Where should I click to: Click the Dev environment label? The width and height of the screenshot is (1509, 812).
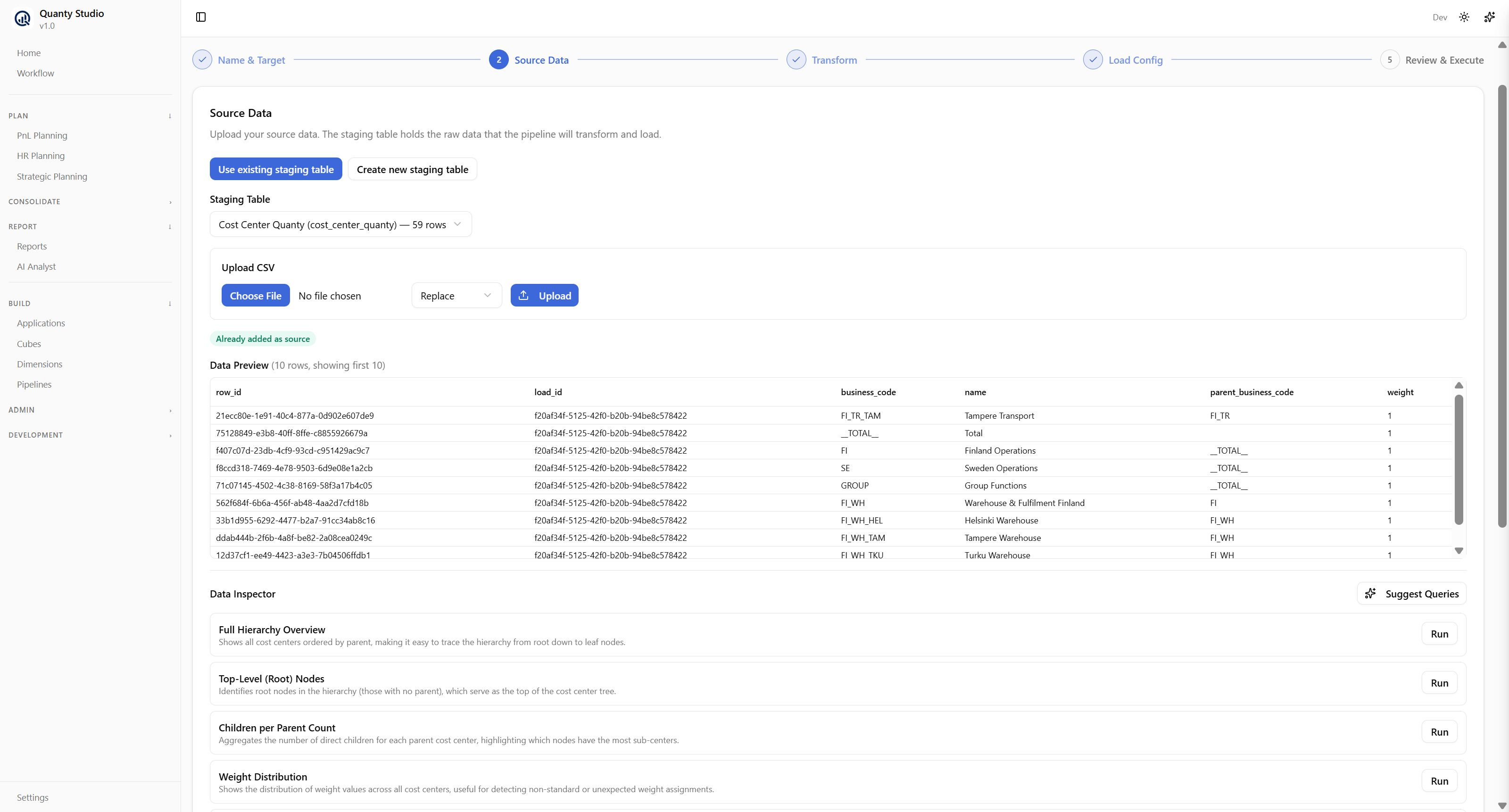pos(1440,17)
